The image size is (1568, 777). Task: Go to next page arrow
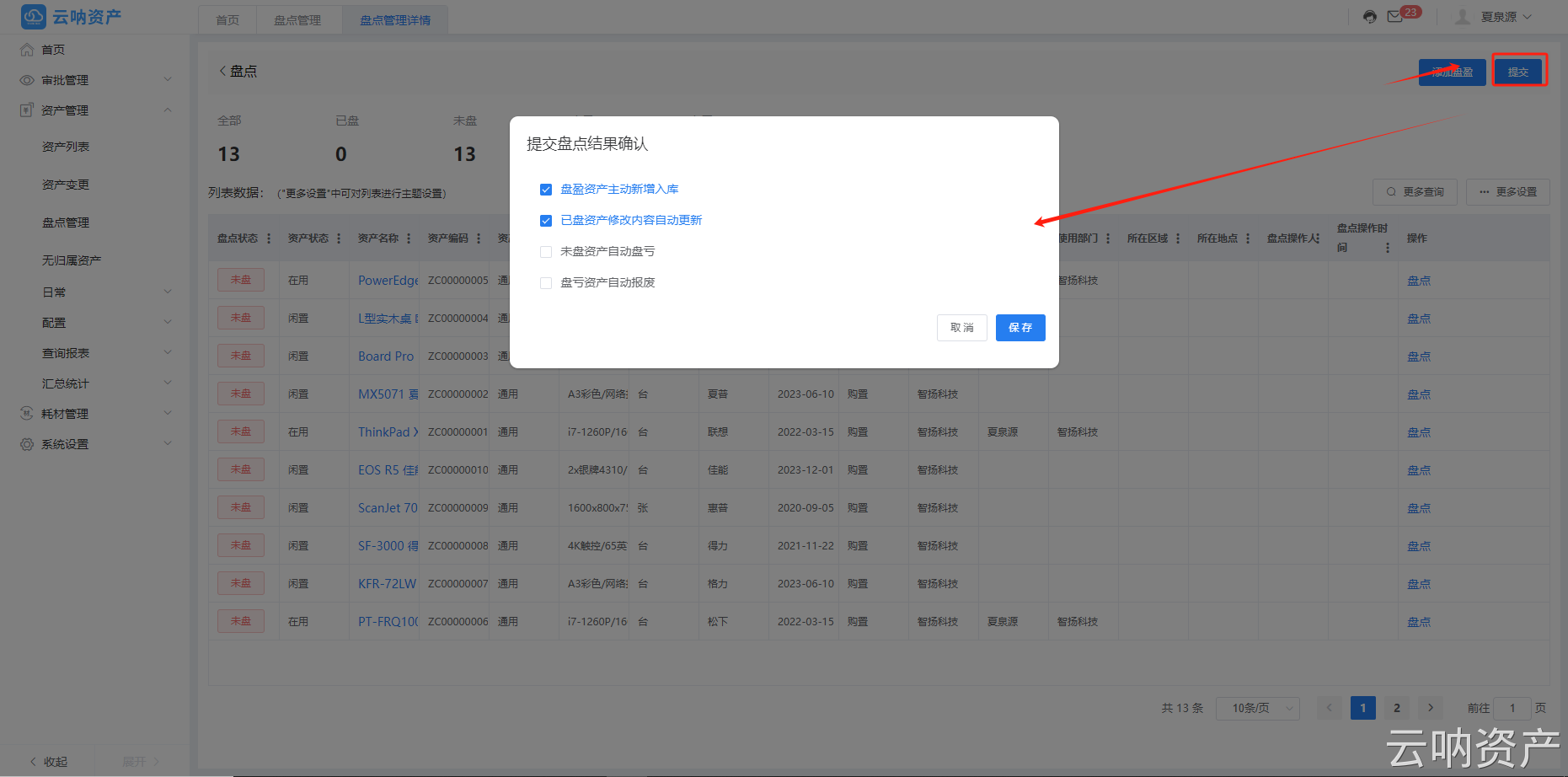coord(1431,708)
